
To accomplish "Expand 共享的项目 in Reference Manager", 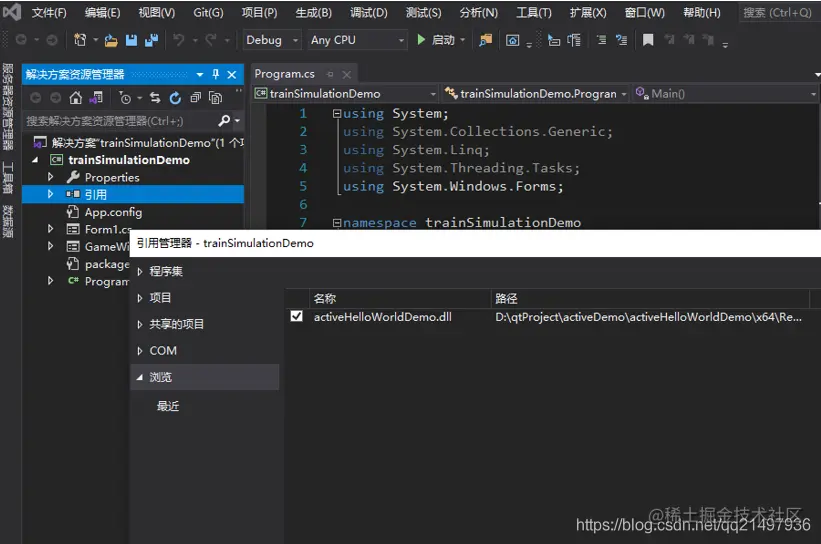I will coord(140,324).
